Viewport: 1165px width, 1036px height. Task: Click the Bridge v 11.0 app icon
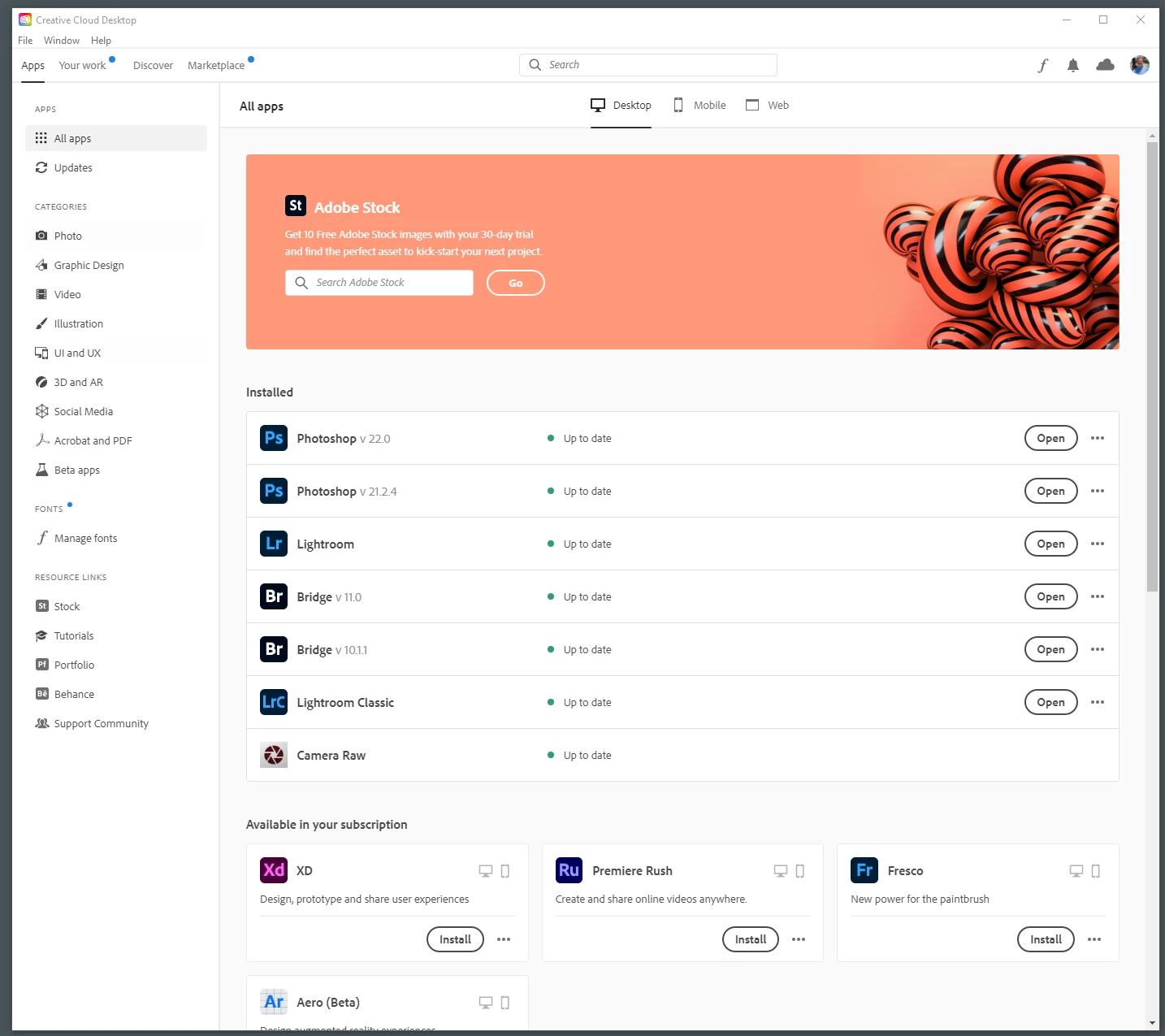click(274, 596)
